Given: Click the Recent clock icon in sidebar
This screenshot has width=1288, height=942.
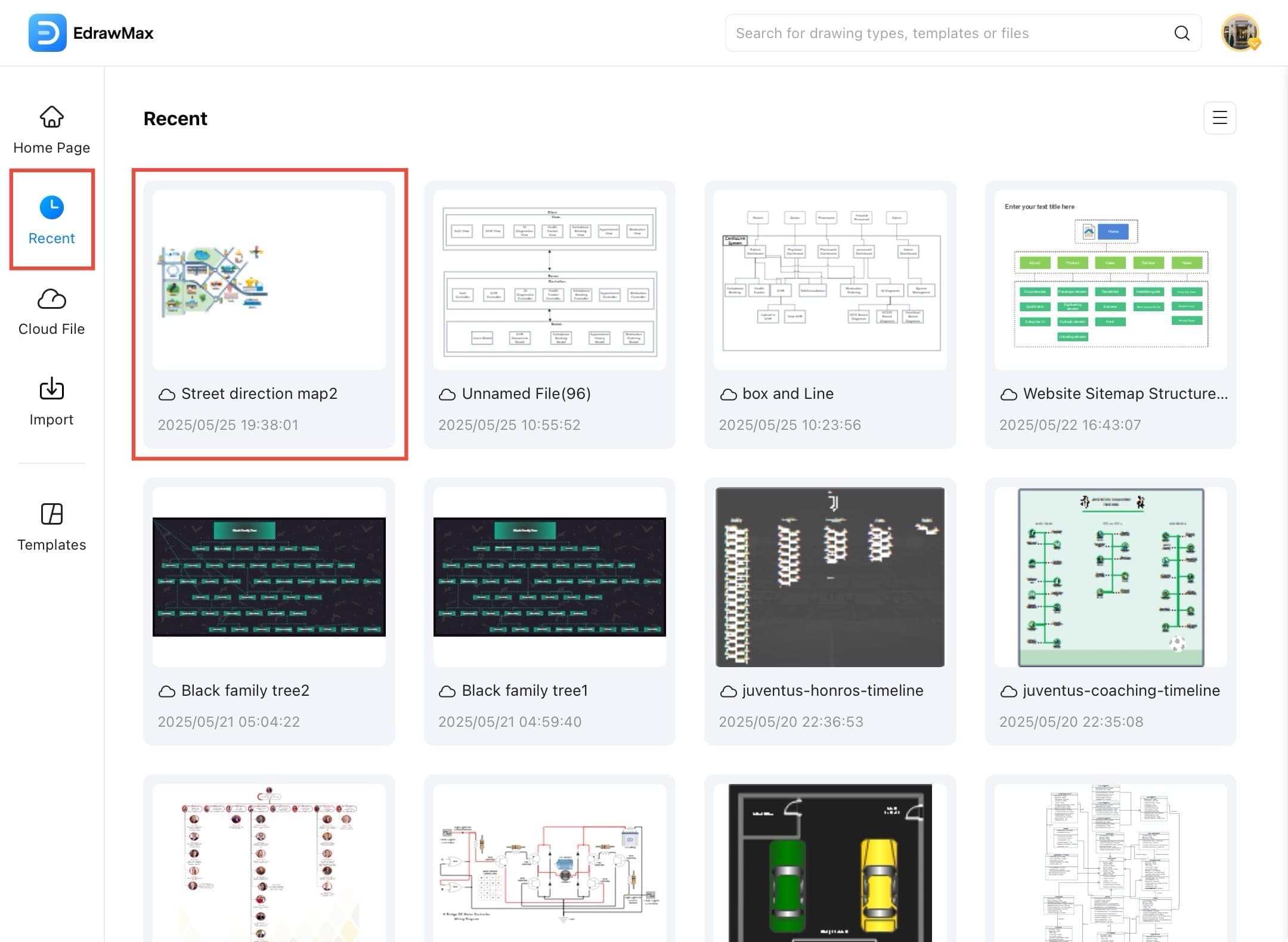Looking at the screenshot, I should coord(51,207).
